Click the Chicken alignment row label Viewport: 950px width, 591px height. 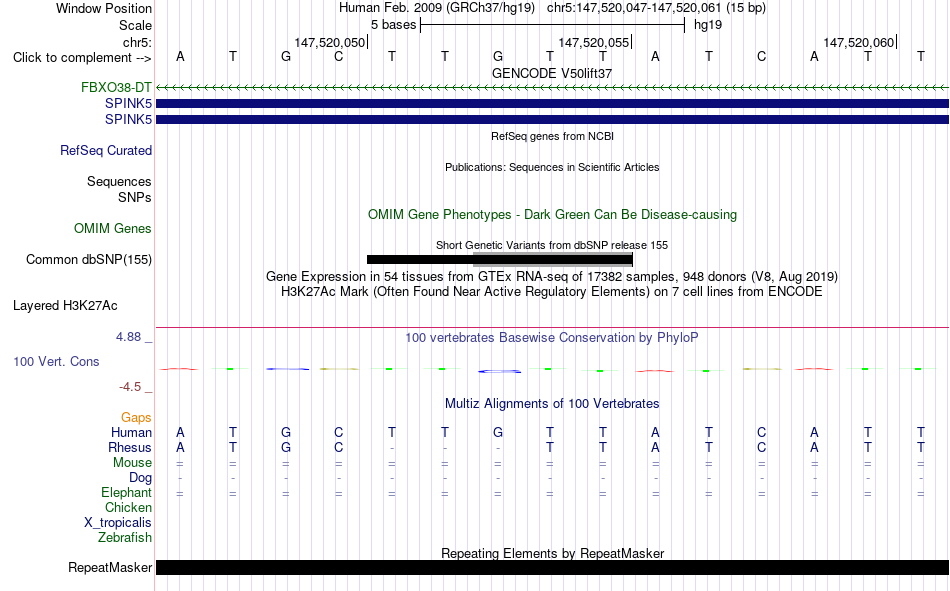pos(128,507)
